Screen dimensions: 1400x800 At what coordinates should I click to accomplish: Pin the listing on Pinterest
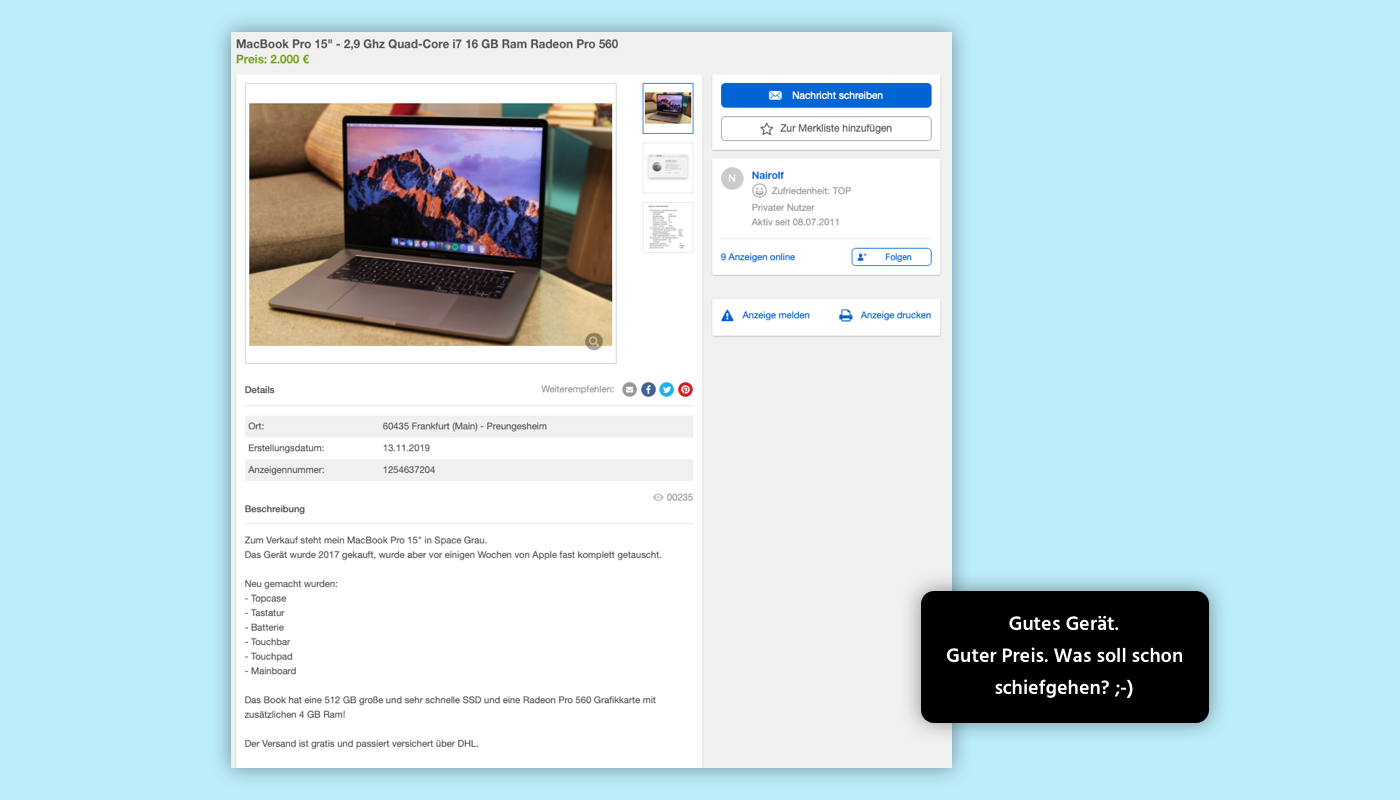(685, 390)
